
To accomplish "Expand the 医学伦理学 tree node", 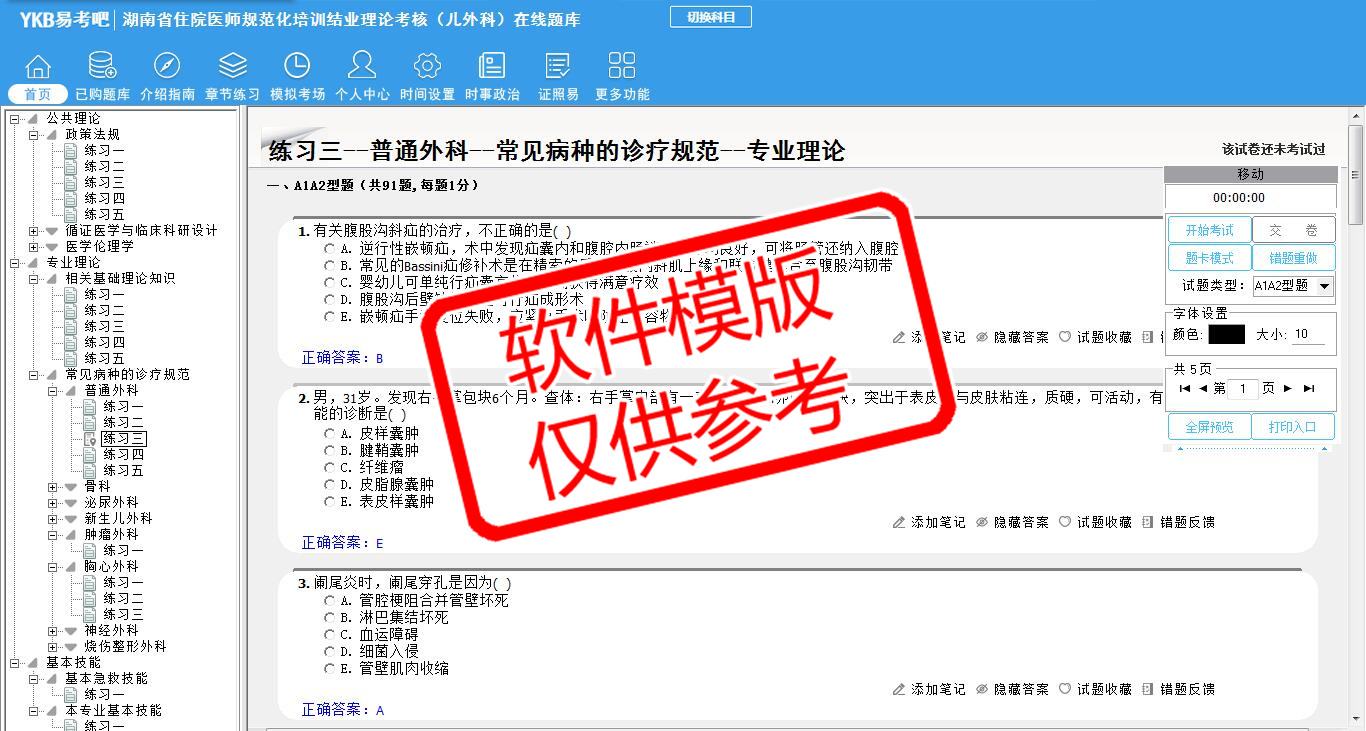I will click(x=34, y=247).
